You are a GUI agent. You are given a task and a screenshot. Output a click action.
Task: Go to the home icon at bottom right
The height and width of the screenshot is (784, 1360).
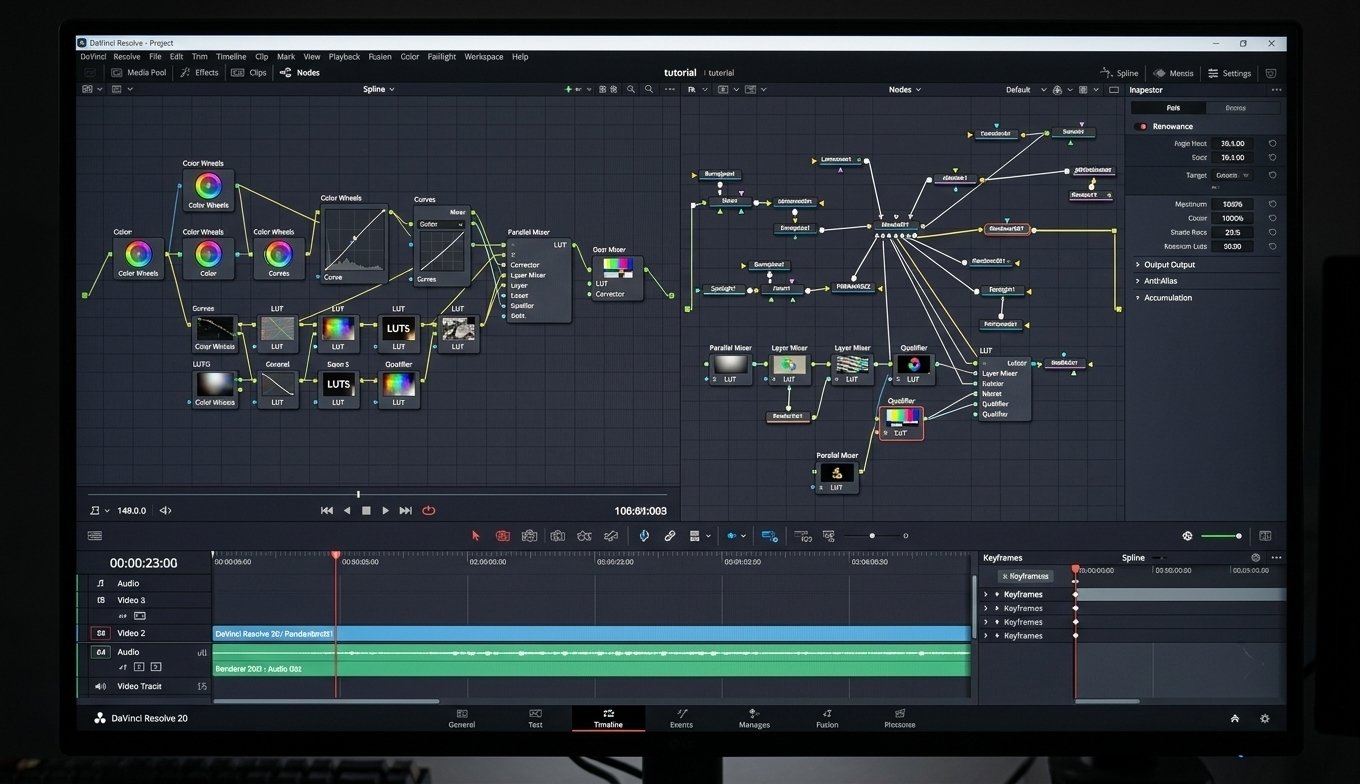pyautogui.click(x=1235, y=718)
